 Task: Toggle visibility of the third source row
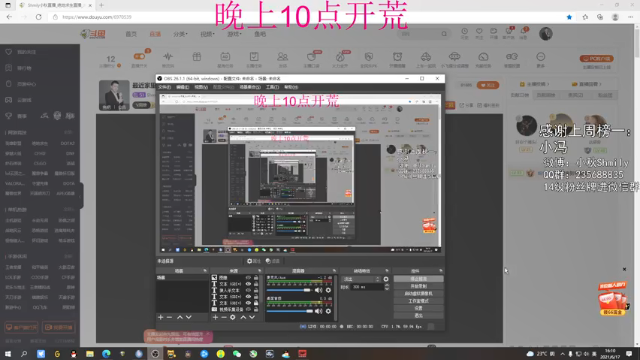[x=248, y=290]
